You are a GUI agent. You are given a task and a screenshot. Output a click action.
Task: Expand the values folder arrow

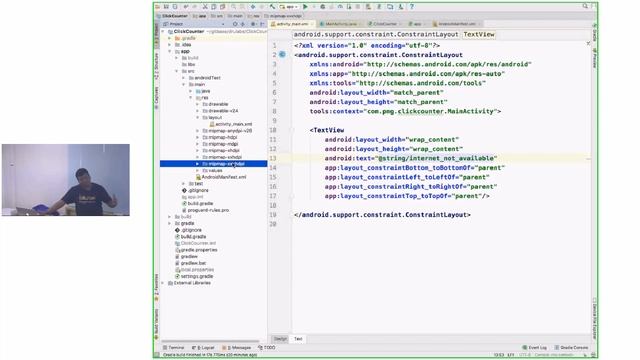point(198,170)
